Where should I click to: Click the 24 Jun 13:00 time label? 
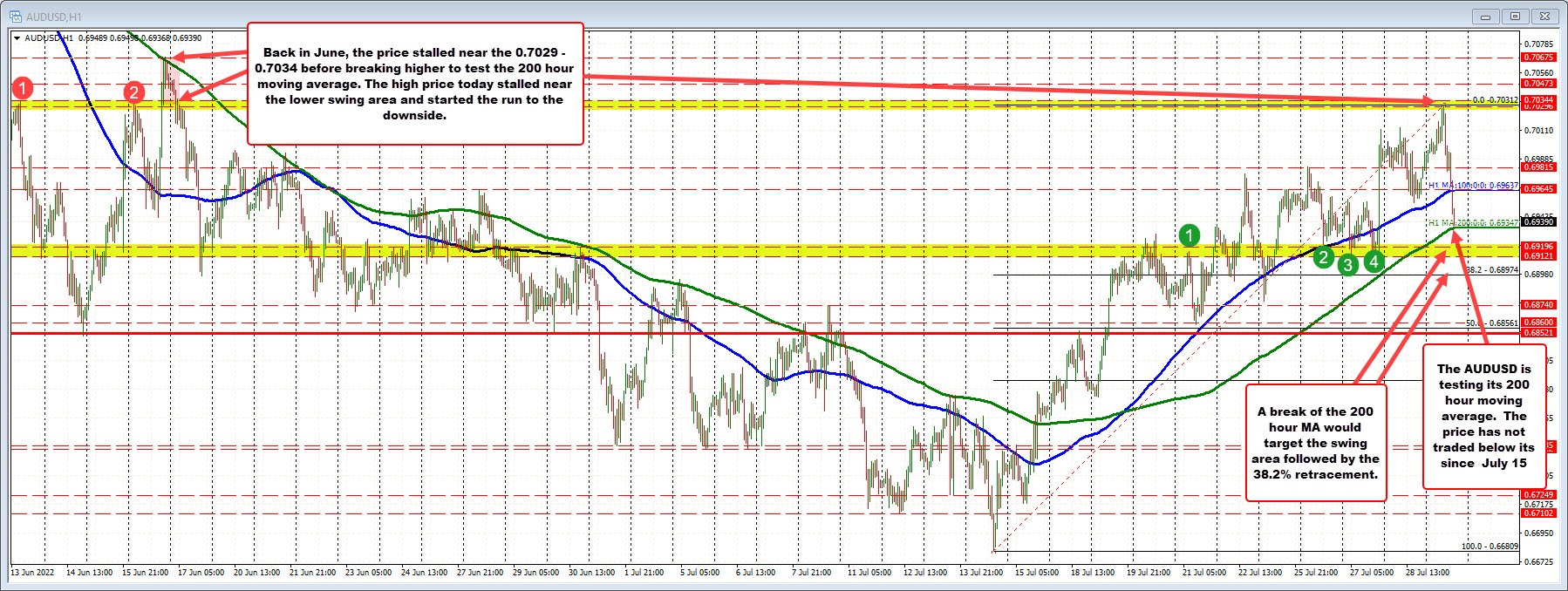coord(425,573)
